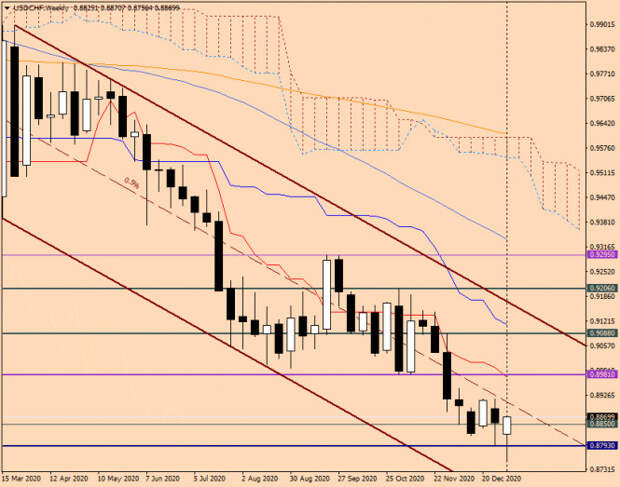This screenshot has width=620, height=487.
Task: Click the 0.89265 price scale label
Action: (603, 395)
